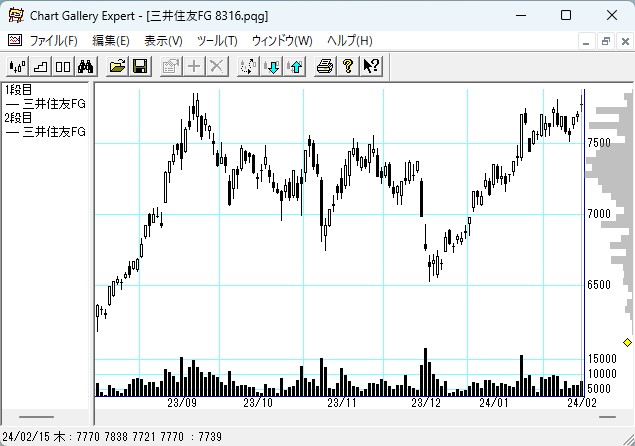Select 三井住友FG under 1段目

tap(54, 103)
